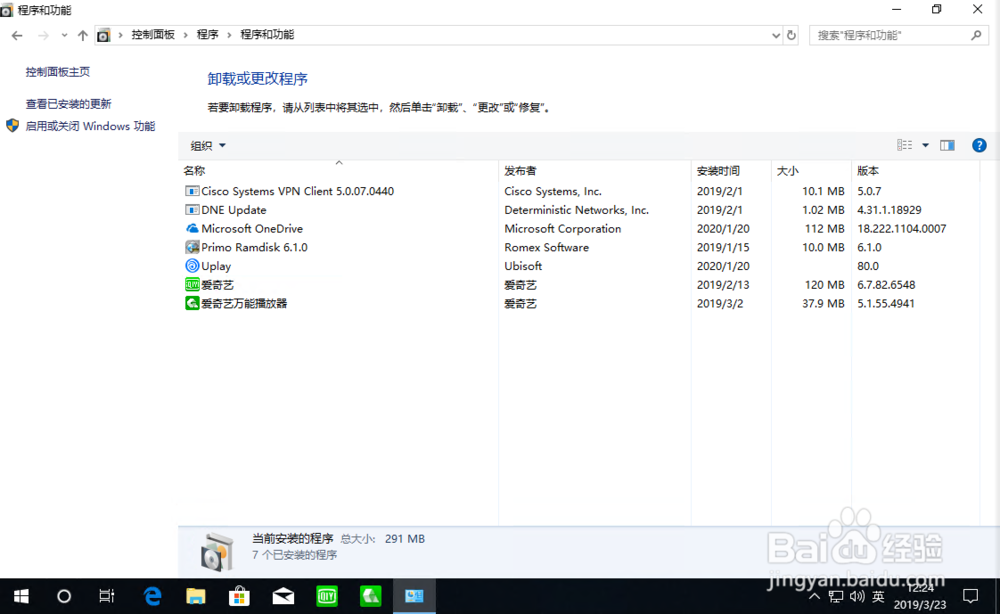Select the Uplay entry name
This screenshot has width=1000, height=614.
coord(216,266)
